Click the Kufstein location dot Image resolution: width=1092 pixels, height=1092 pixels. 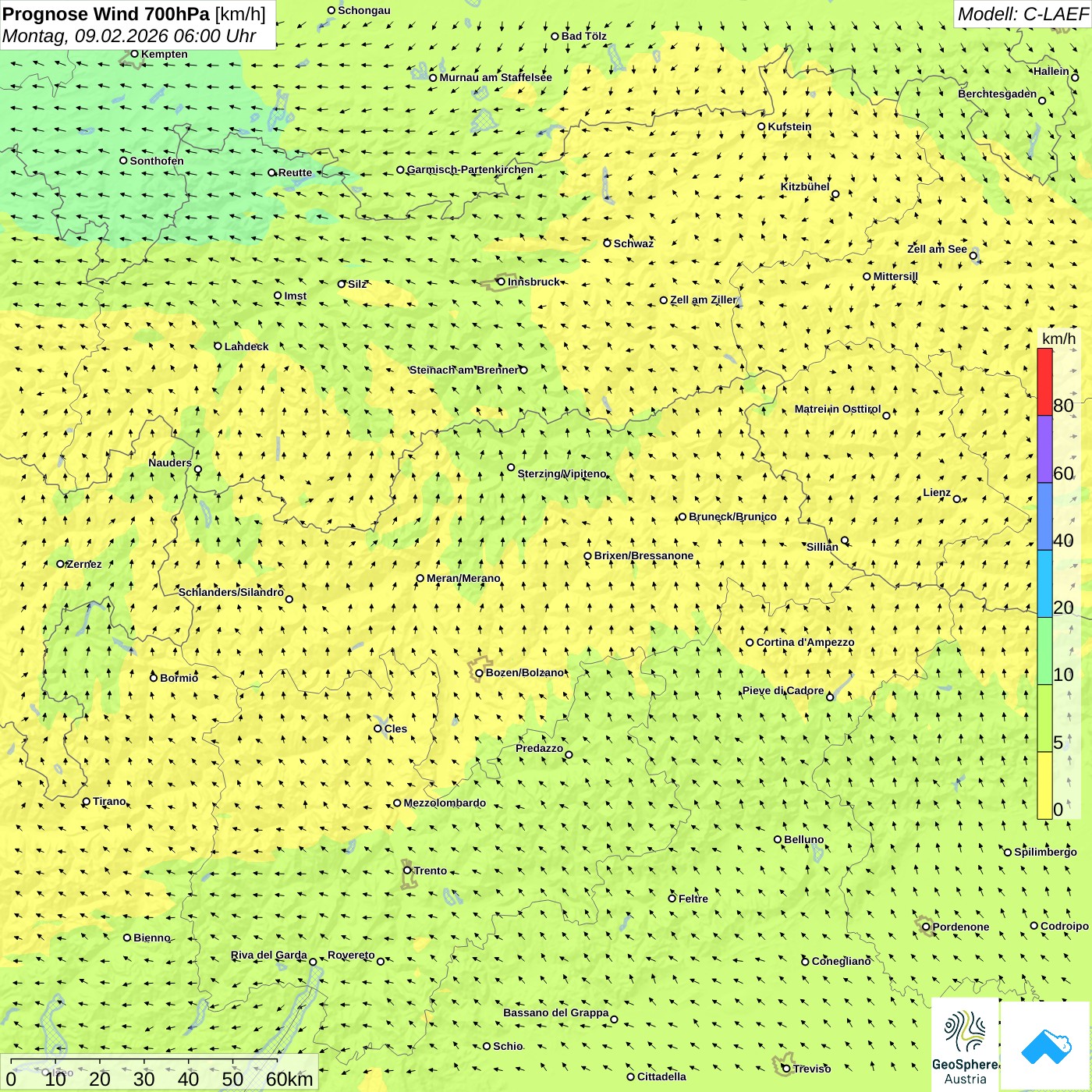click(x=761, y=126)
